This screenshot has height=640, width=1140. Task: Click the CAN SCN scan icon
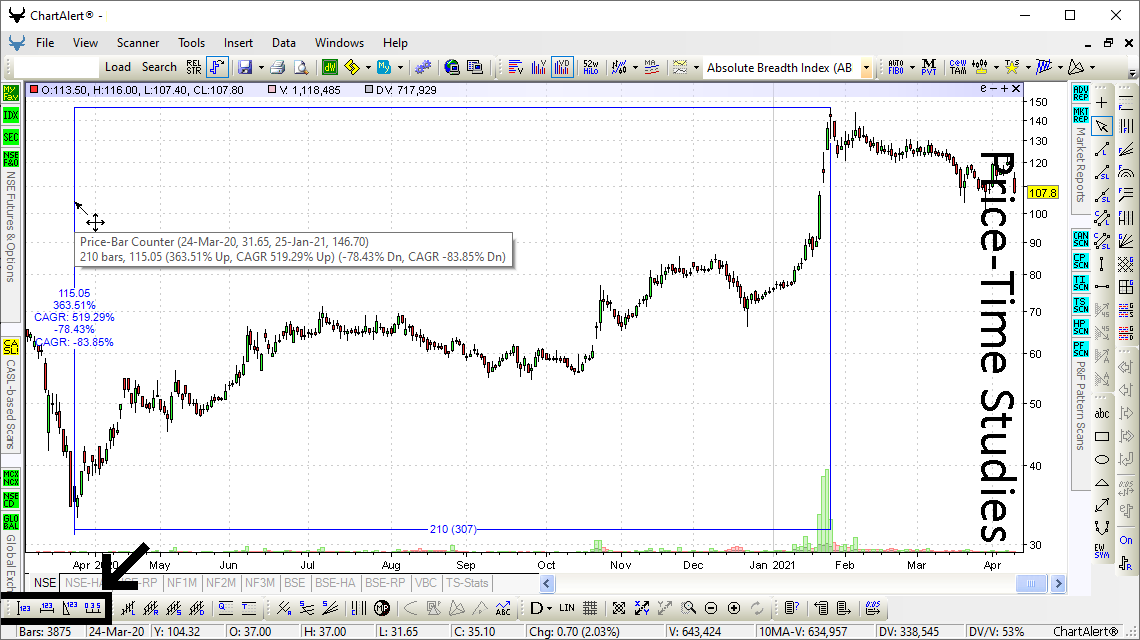pyautogui.click(x=1081, y=239)
